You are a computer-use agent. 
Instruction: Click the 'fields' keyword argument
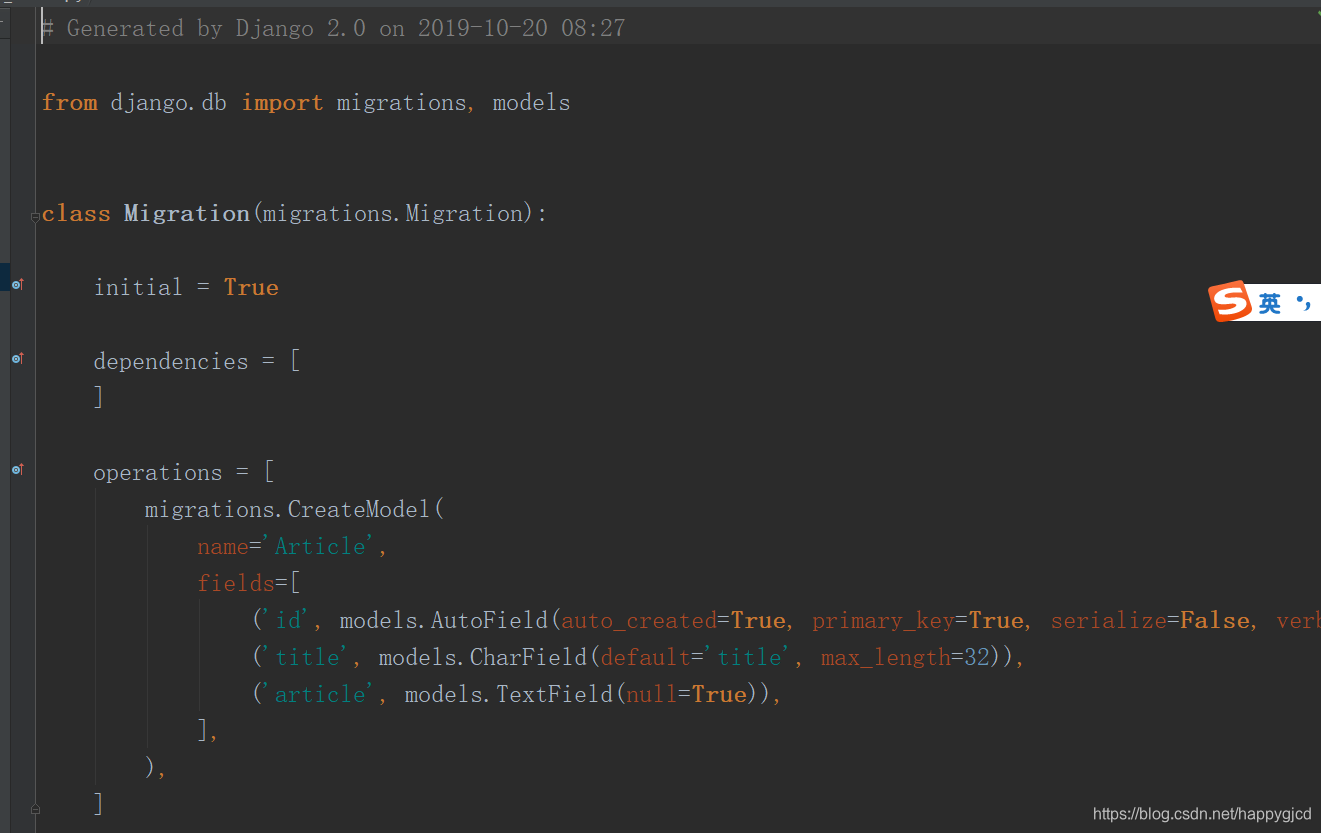click(236, 584)
